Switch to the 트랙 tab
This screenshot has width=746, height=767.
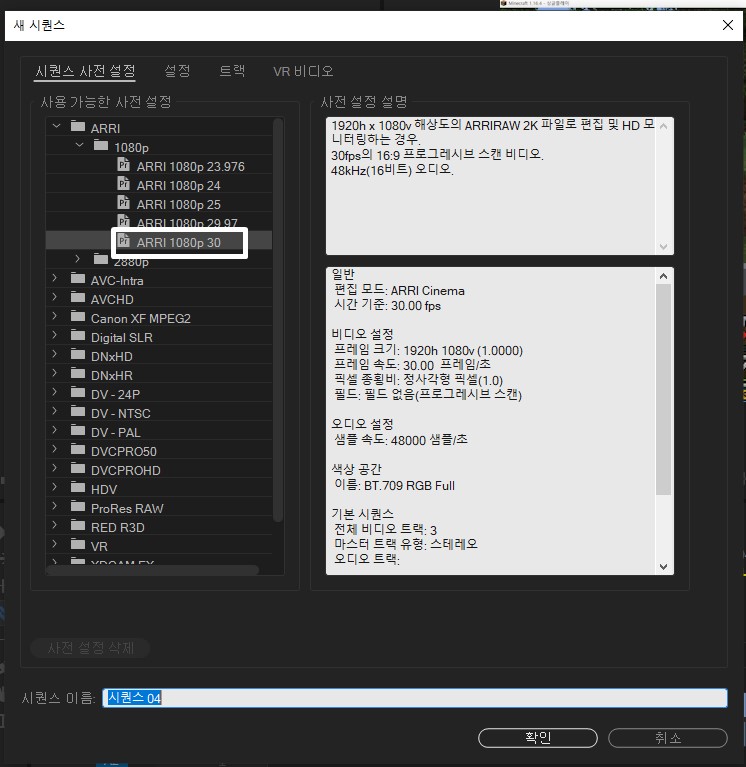point(232,71)
